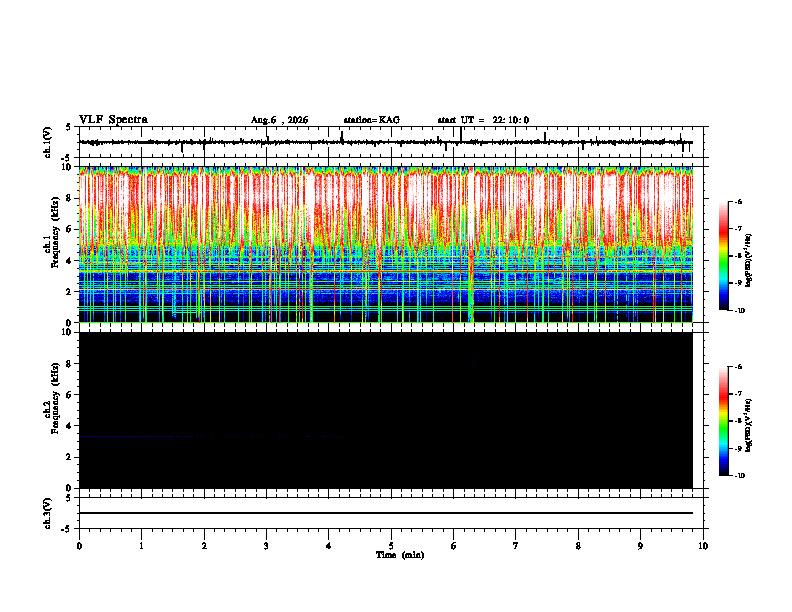Click the flat ch.3 voltage trace line

coord(386,513)
